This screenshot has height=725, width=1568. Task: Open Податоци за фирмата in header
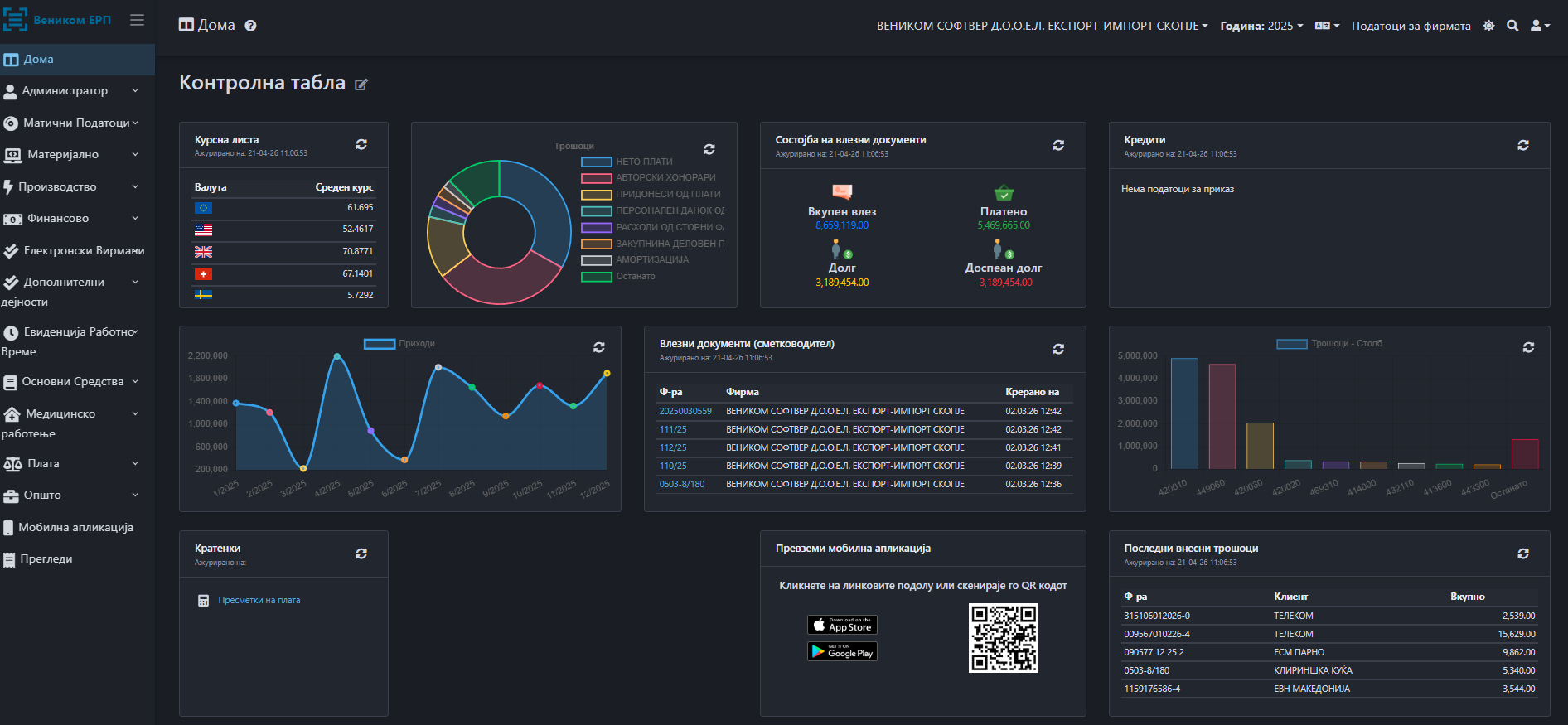pyautogui.click(x=1411, y=26)
